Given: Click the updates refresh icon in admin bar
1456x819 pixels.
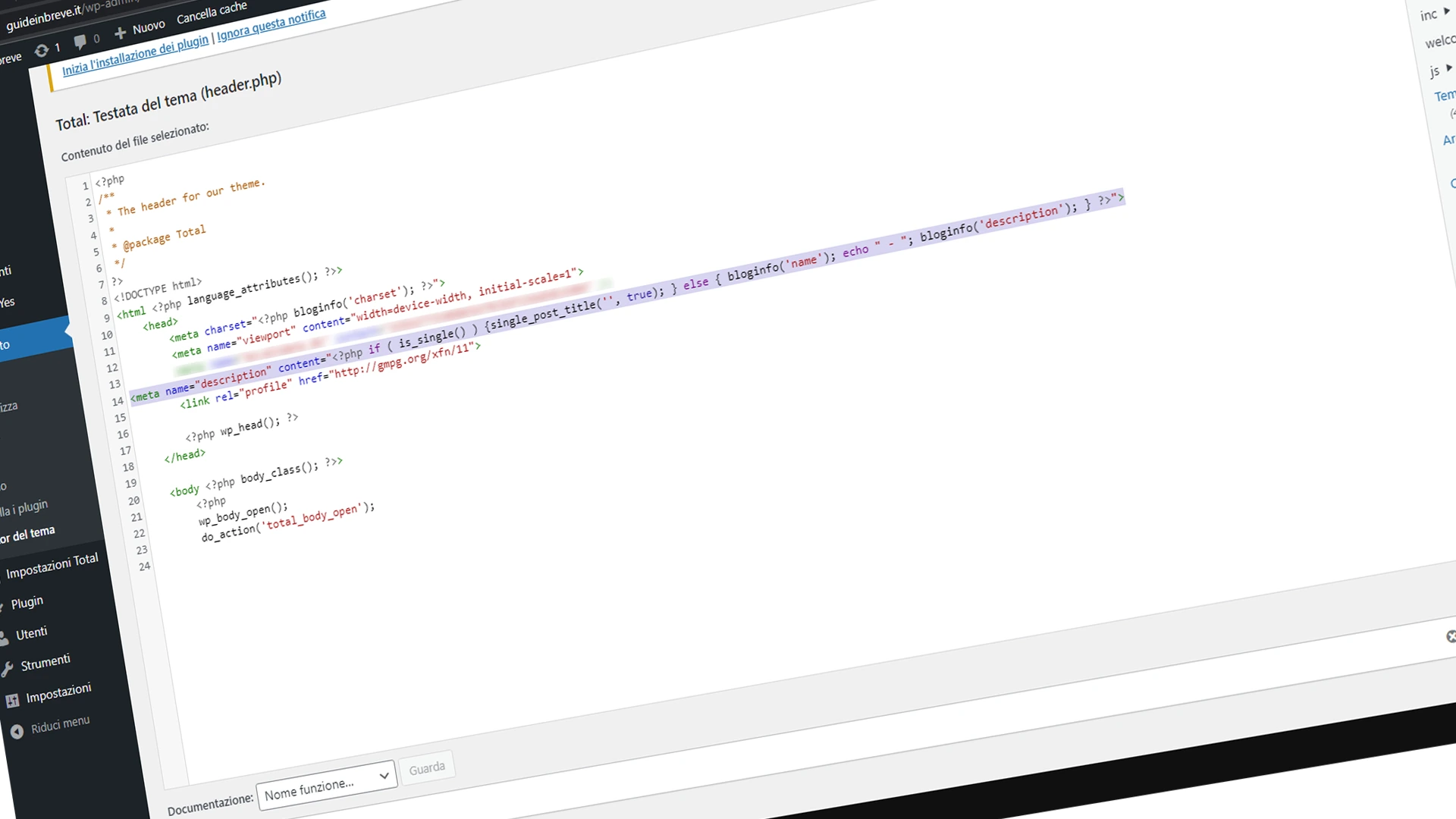Looking at the screenshot, I should pyautogui.click(x=41, y=50).
